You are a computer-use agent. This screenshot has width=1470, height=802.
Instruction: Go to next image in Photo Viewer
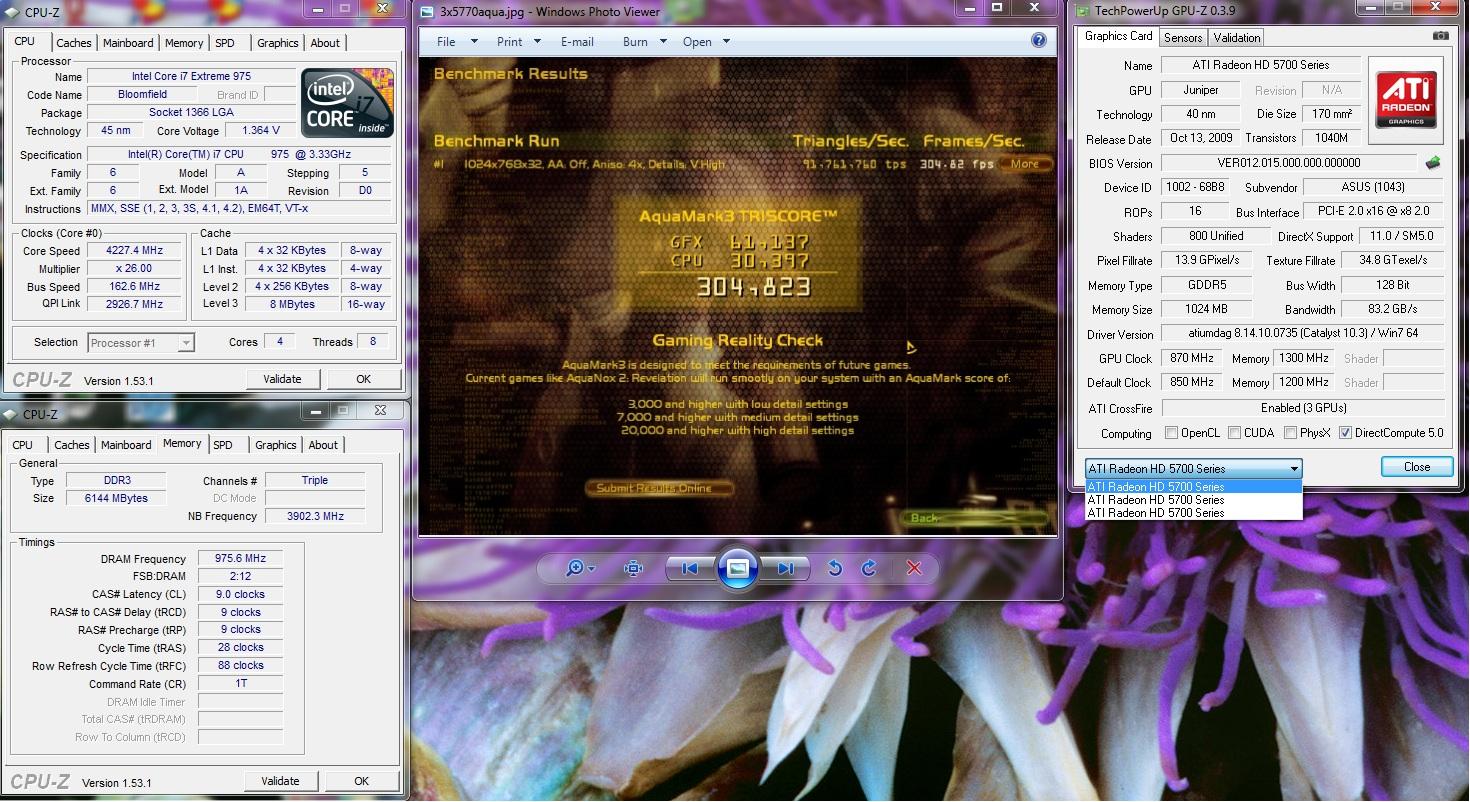(785, 568)
